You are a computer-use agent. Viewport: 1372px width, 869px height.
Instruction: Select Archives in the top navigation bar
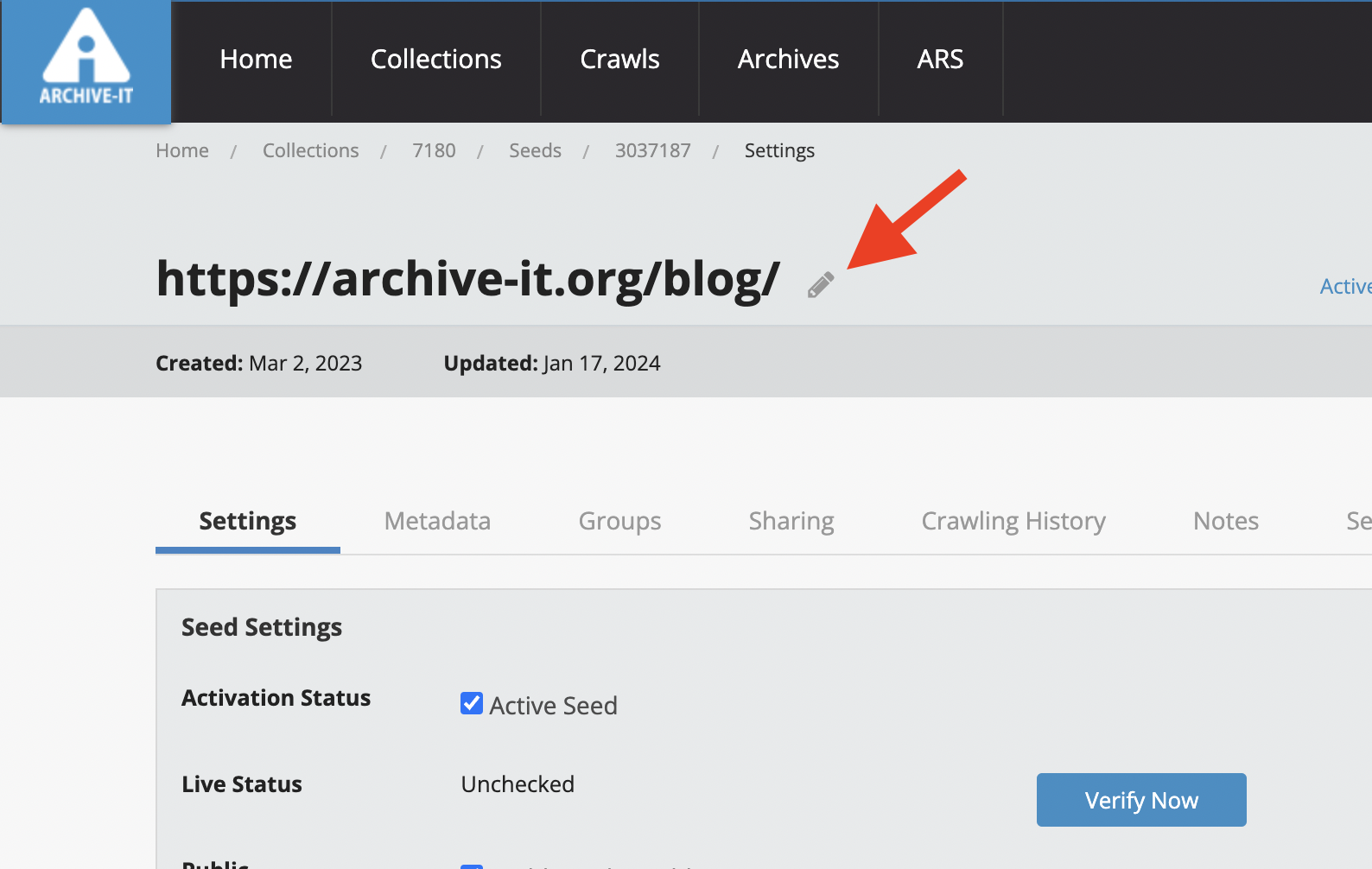788,60
